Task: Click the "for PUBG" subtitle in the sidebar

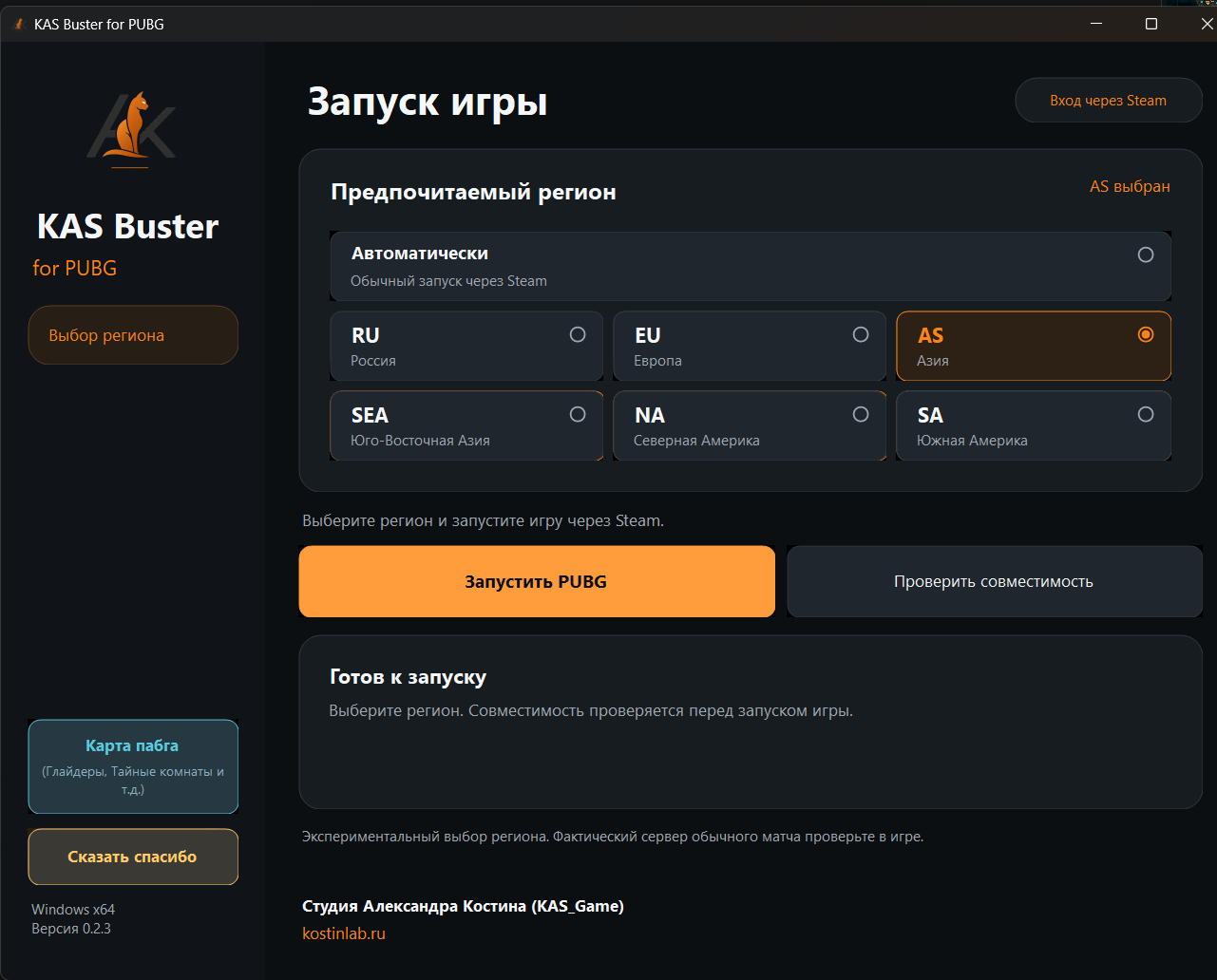Action: (x=75, y=268)
